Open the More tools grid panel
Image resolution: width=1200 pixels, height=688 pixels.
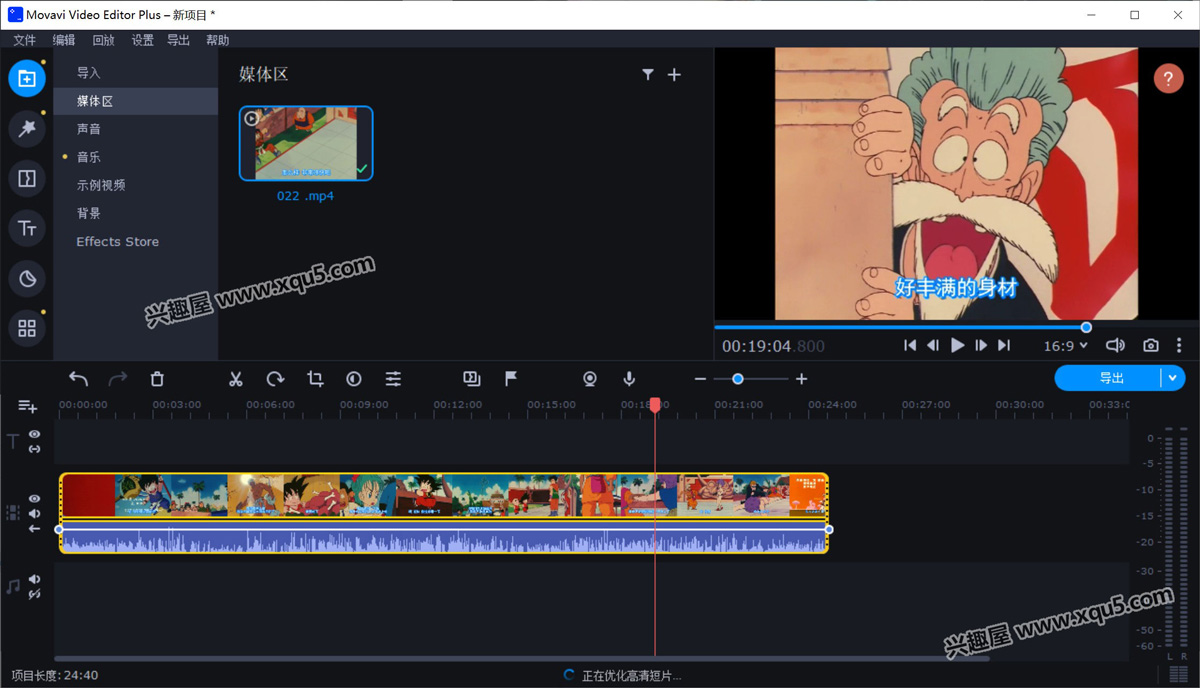click(27, 328)
